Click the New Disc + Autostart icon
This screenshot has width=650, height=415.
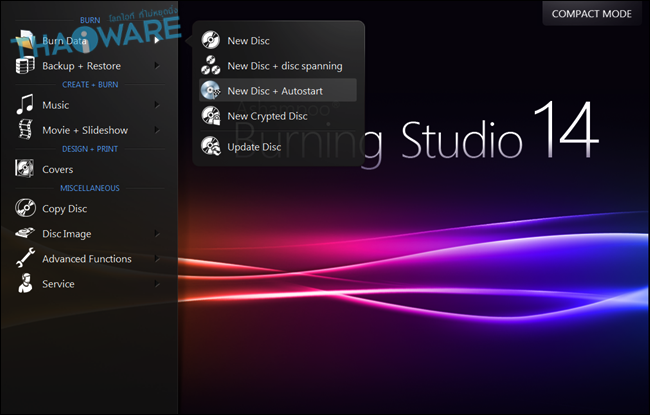click(x=211, y=90)
